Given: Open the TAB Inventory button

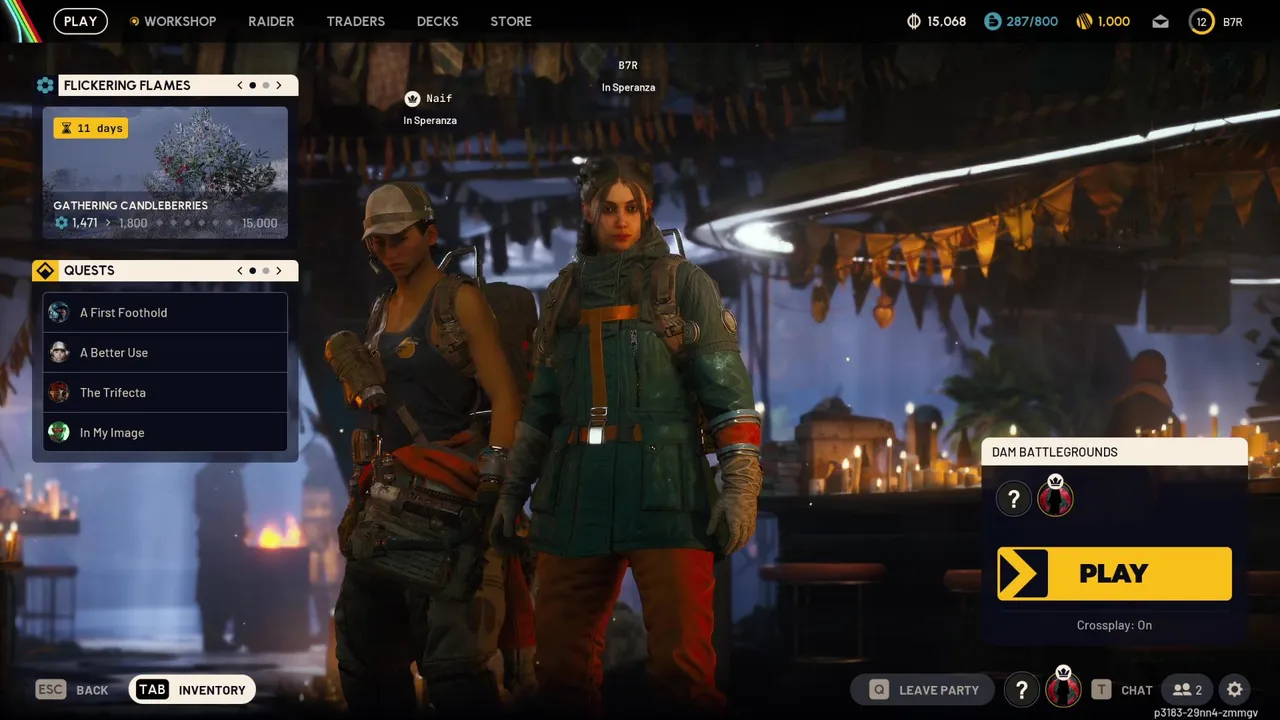Looking at the screenshot, I should (x=192, y=690).
